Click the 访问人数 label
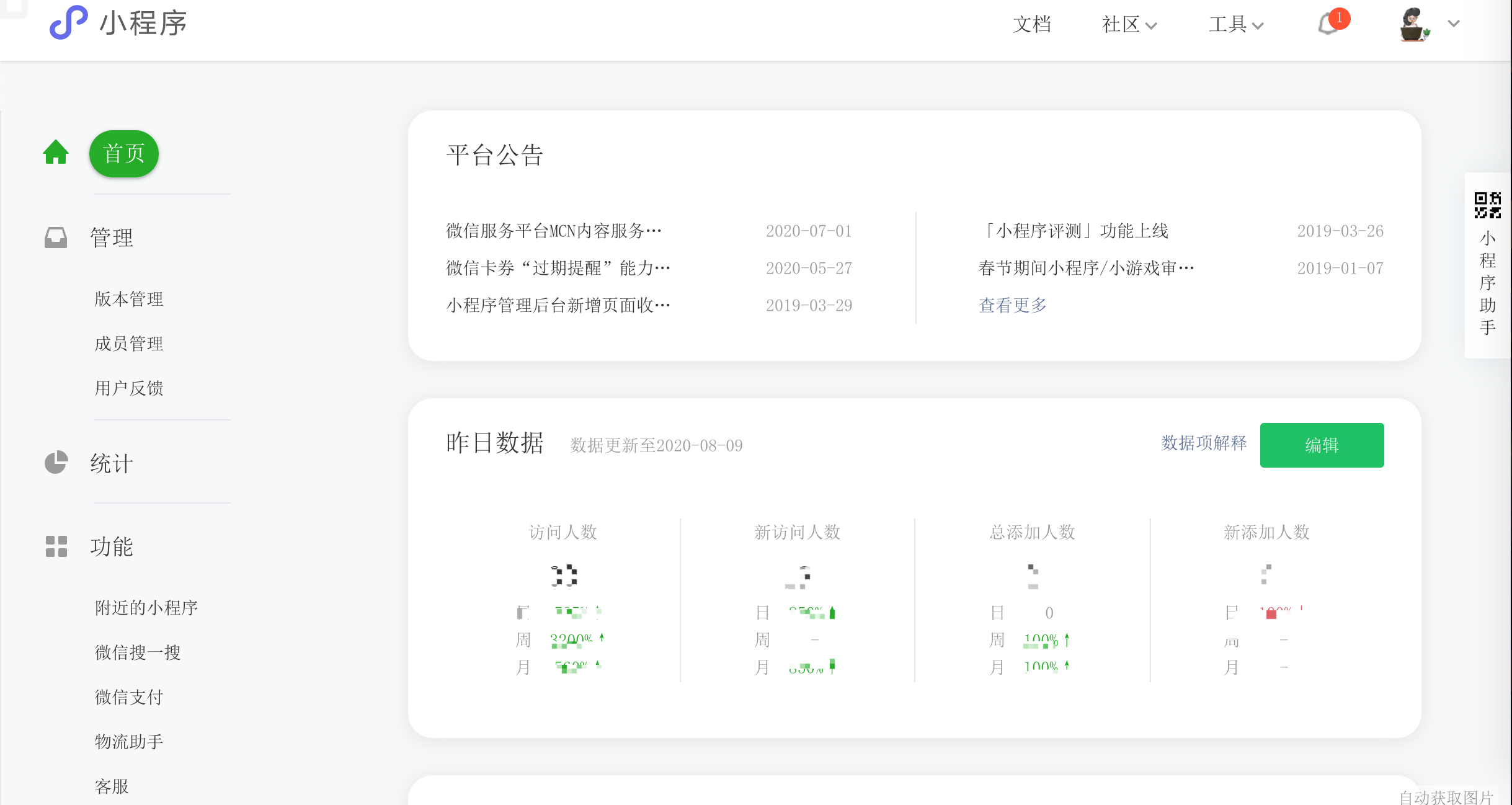Image resolution: width=1512 pixels, height=805 pixels. 563,532
